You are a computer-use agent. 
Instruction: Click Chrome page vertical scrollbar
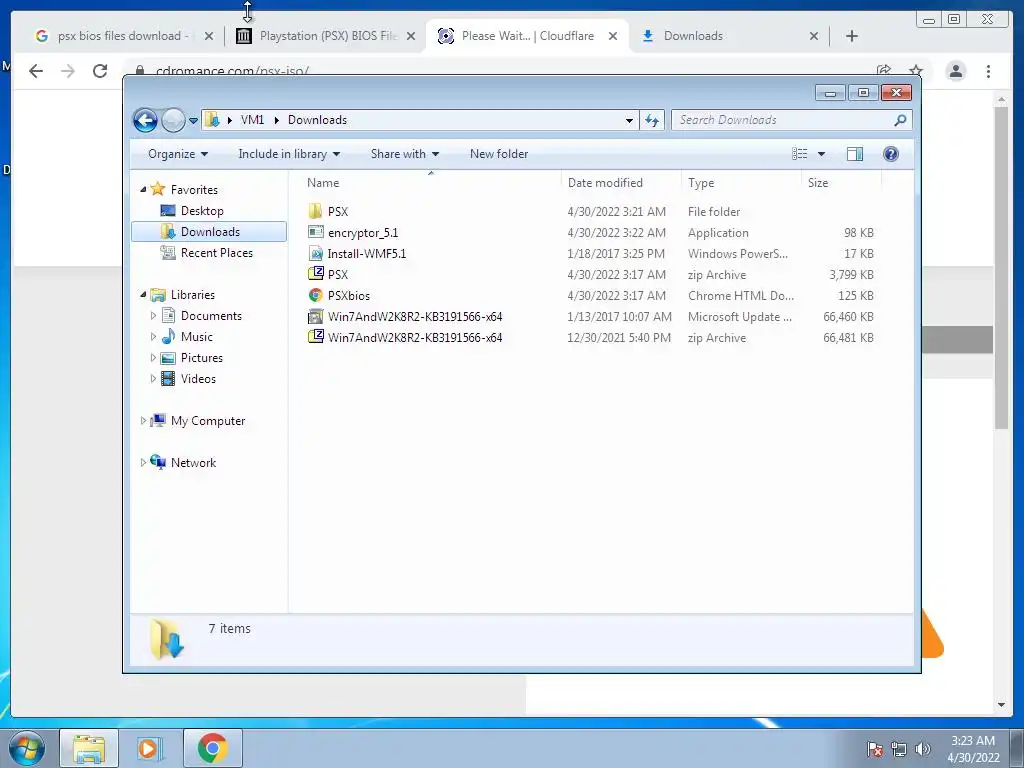[1001, 268]
